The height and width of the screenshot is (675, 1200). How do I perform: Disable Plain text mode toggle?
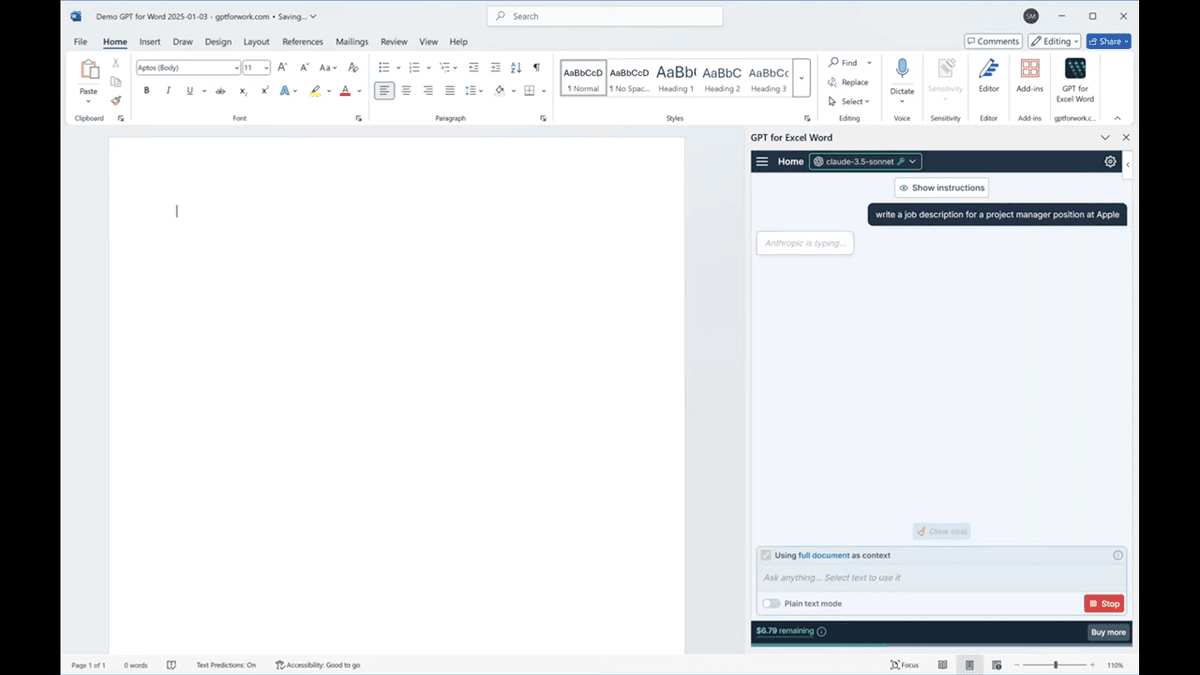[x=771, y=604]
